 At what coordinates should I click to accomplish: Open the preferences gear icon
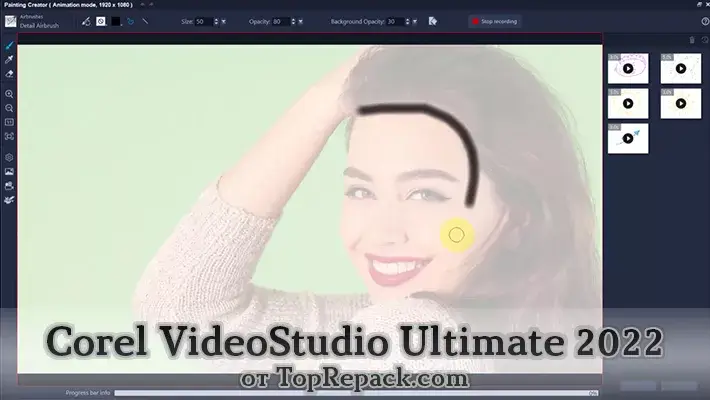pos(9,157)
